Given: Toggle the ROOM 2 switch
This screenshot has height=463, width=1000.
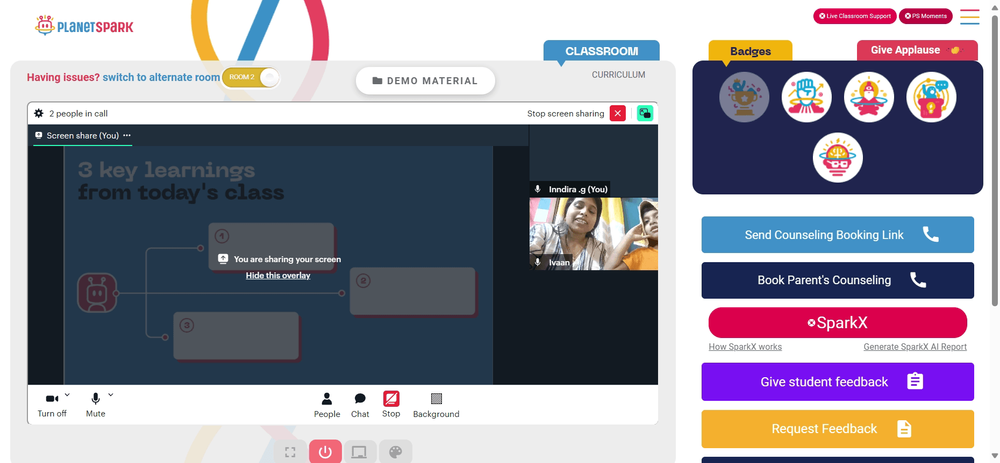Looking at the screenshot, I should click(251, 77).
